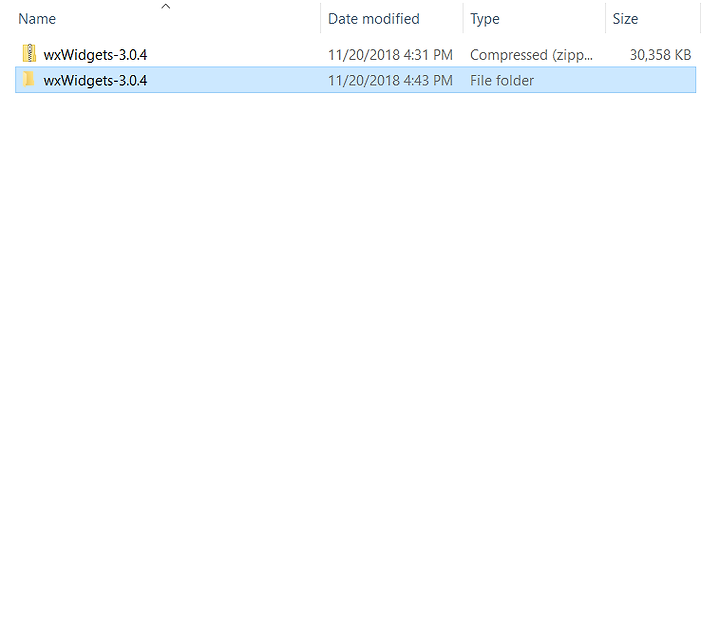
Task: Click the File folder type cell
Action: [x=502, y=80]
